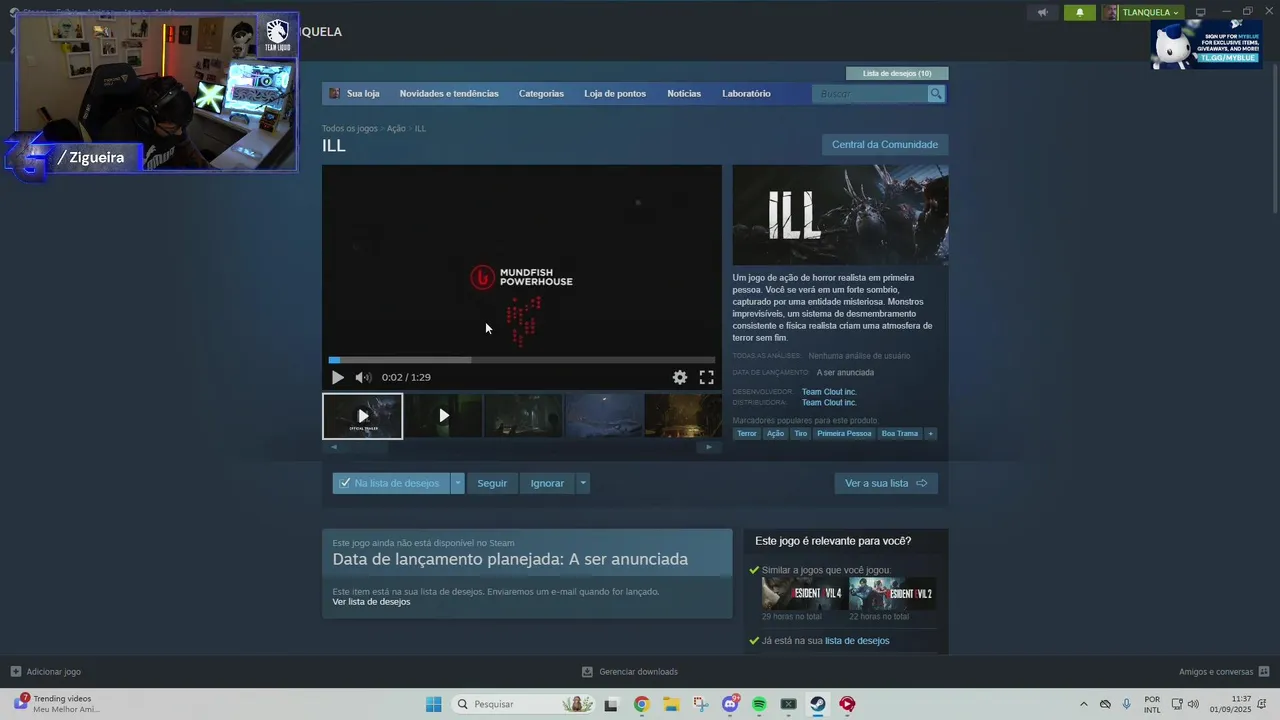Toggle the 'Na lista de desejos' checkbox
Screen dimensions: 1280x720
345,483
